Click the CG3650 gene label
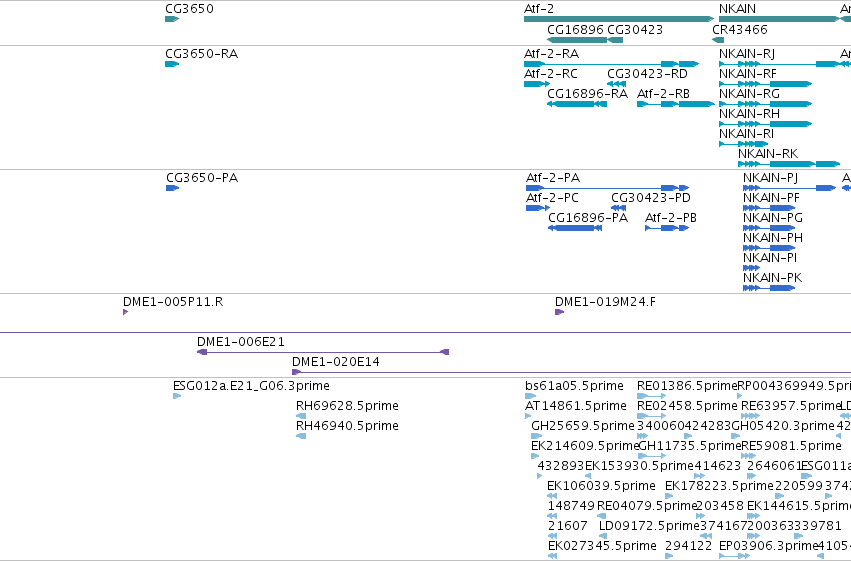The image size is (851, 561). tap(189, 9)
